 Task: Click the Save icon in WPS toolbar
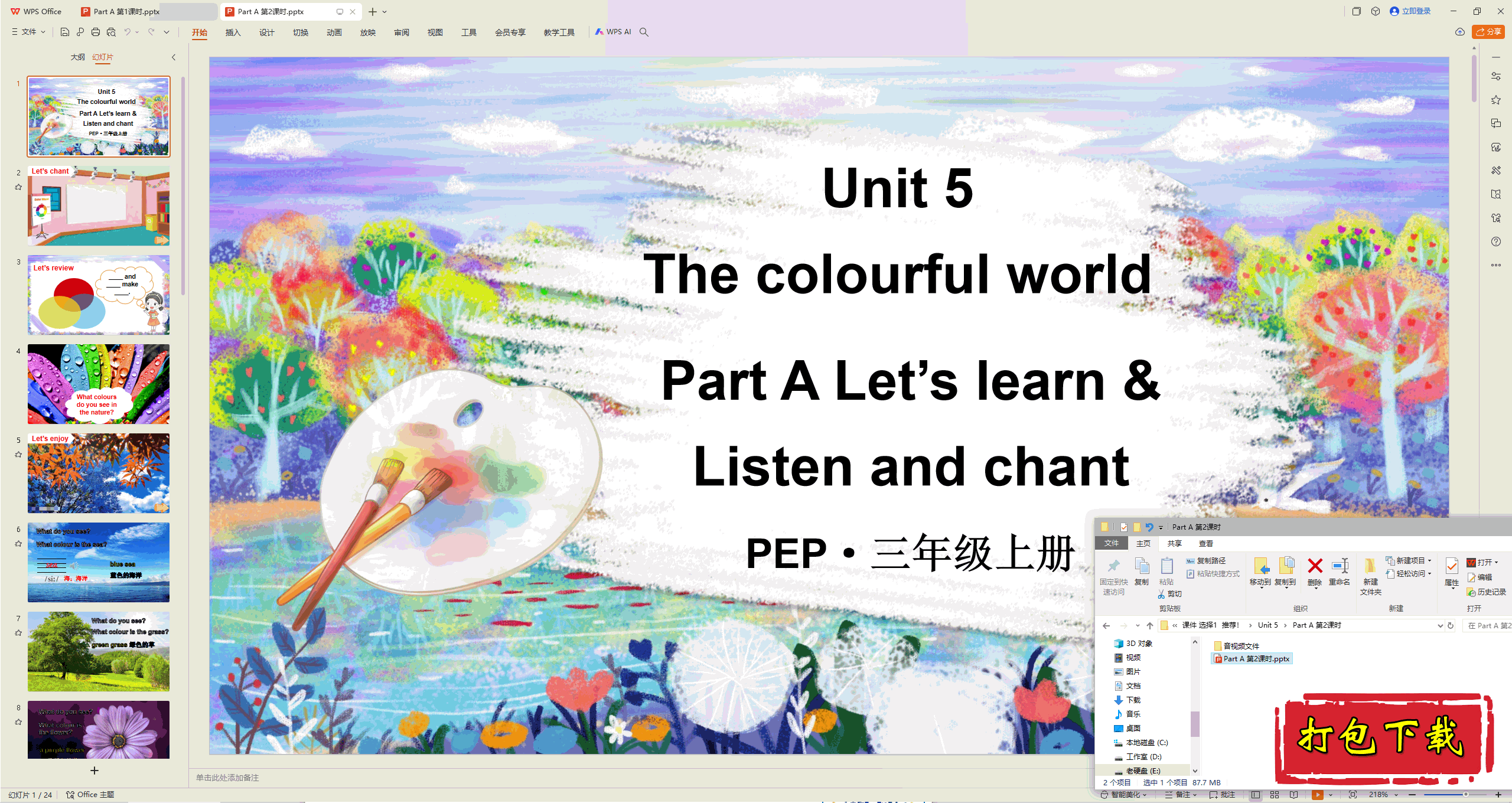tap(65, 32)
